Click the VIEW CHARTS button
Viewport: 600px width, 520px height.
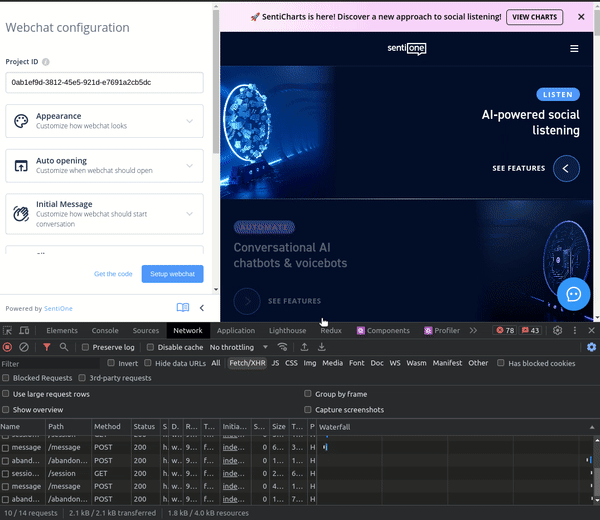pyautogui.click(x=535, y=17)
